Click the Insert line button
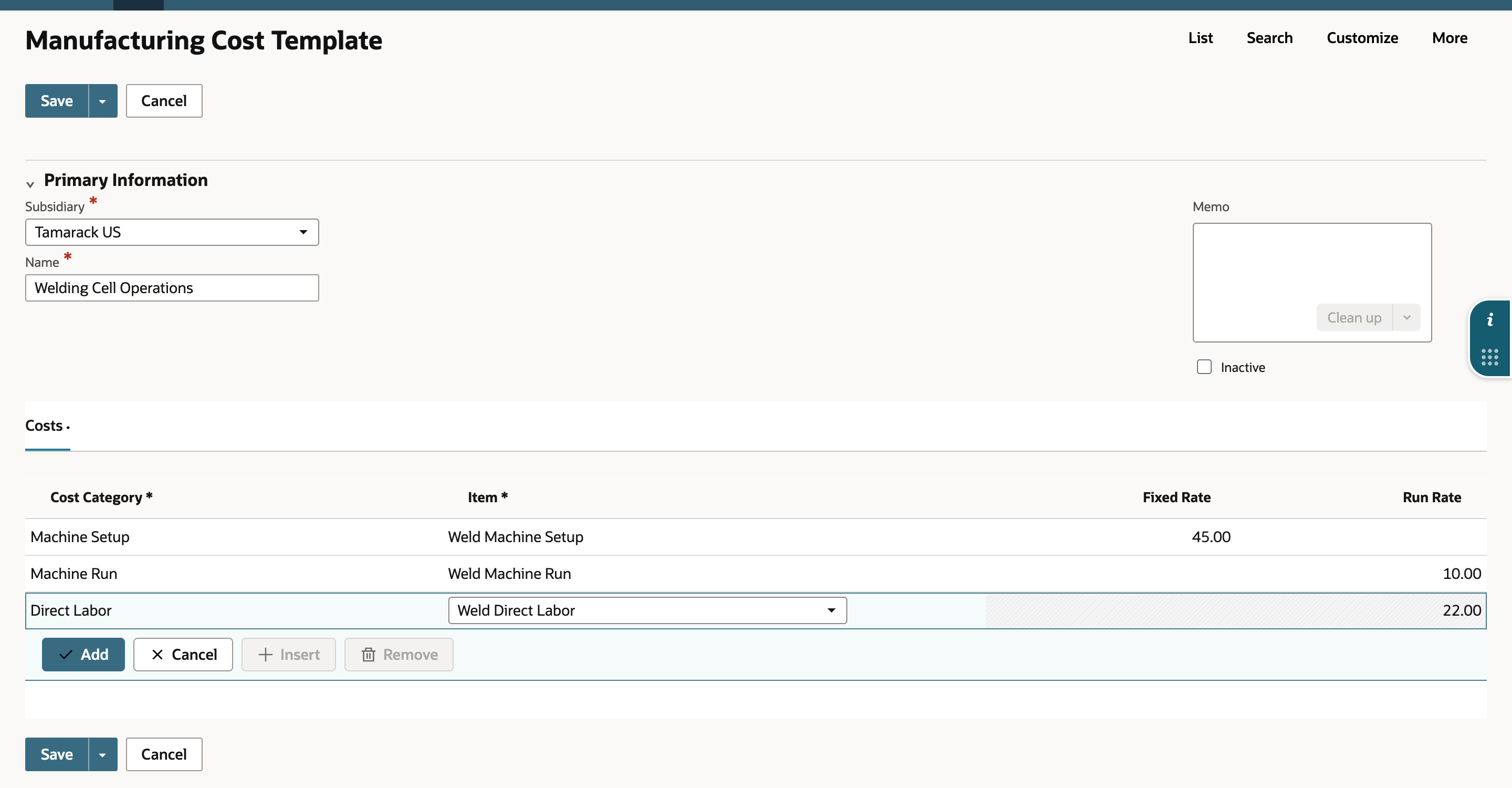Viewport: 1512px width, 788px height. coord(289,655)
